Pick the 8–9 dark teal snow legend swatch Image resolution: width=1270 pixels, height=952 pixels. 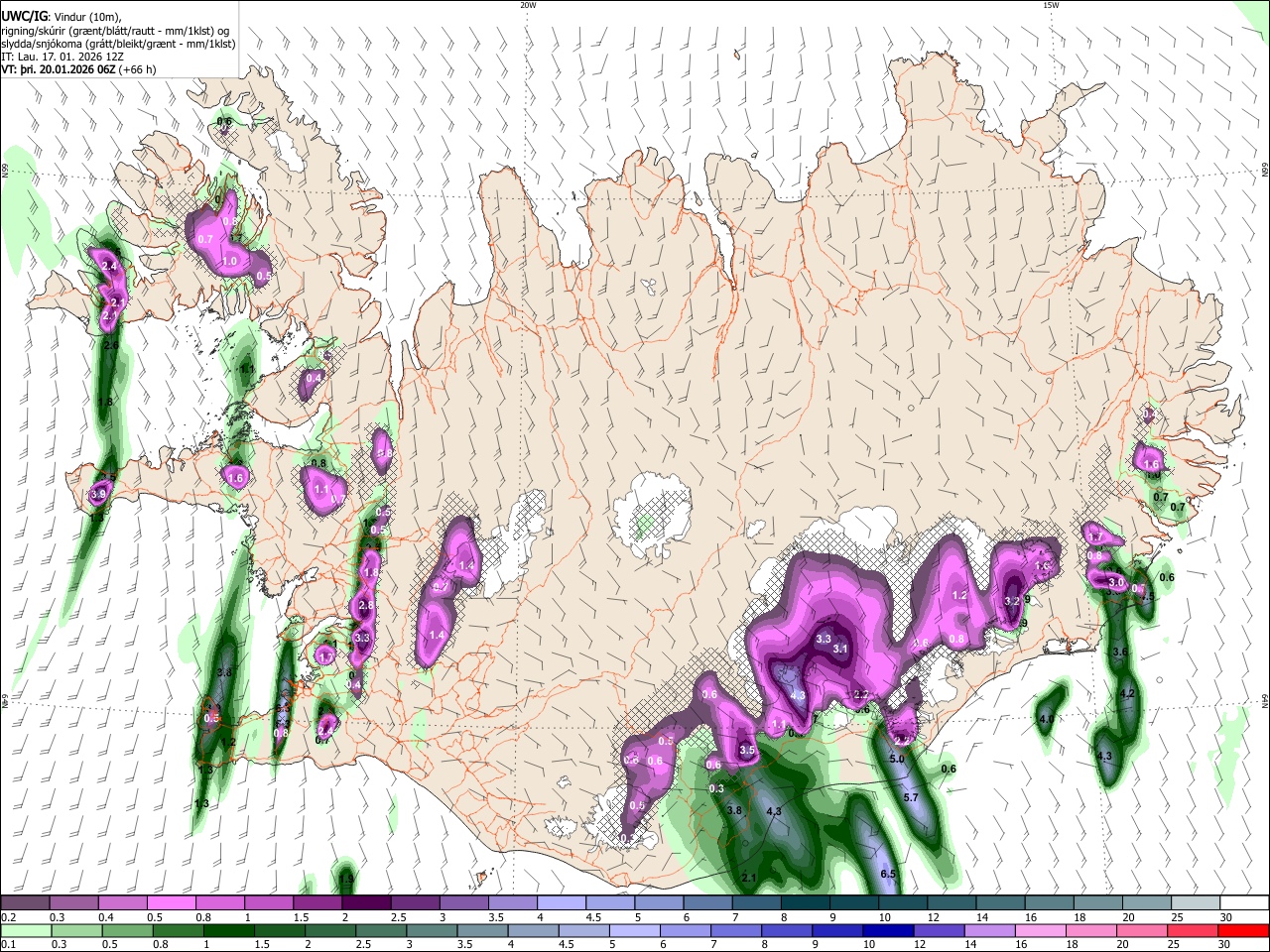point(806,902)
